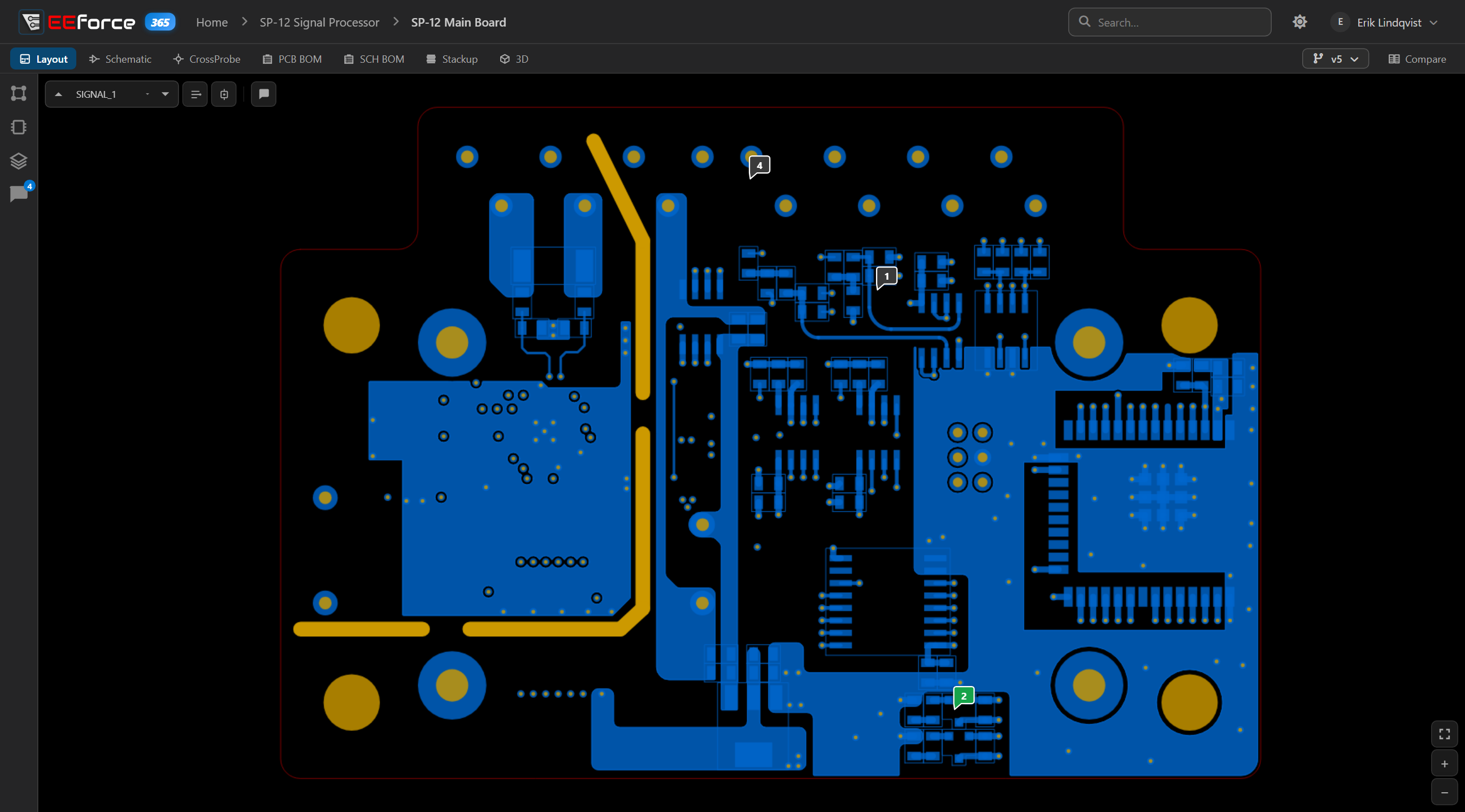
Task: Toggle the light/dark theme icon
Action: pyautogui.click(x=1299, y=22)
